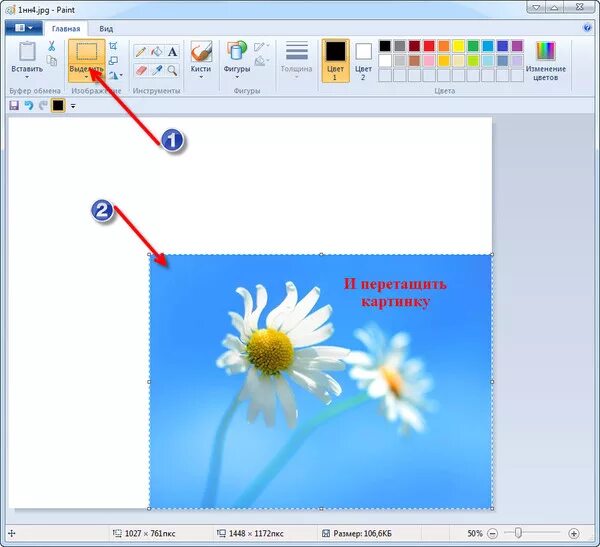
Task: Open the Paint file menu button
Action: [23, 28]
